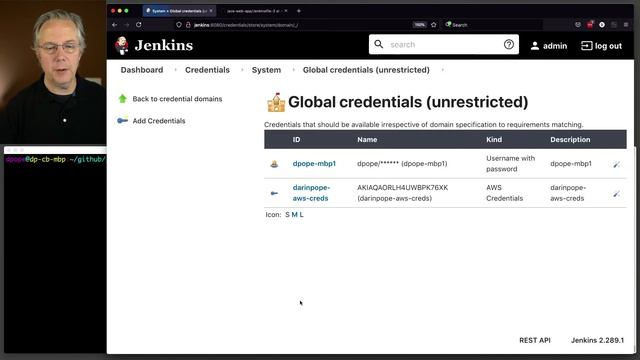Go to the Credentials breadcrumb
The image size is (640, 360).
207,70
